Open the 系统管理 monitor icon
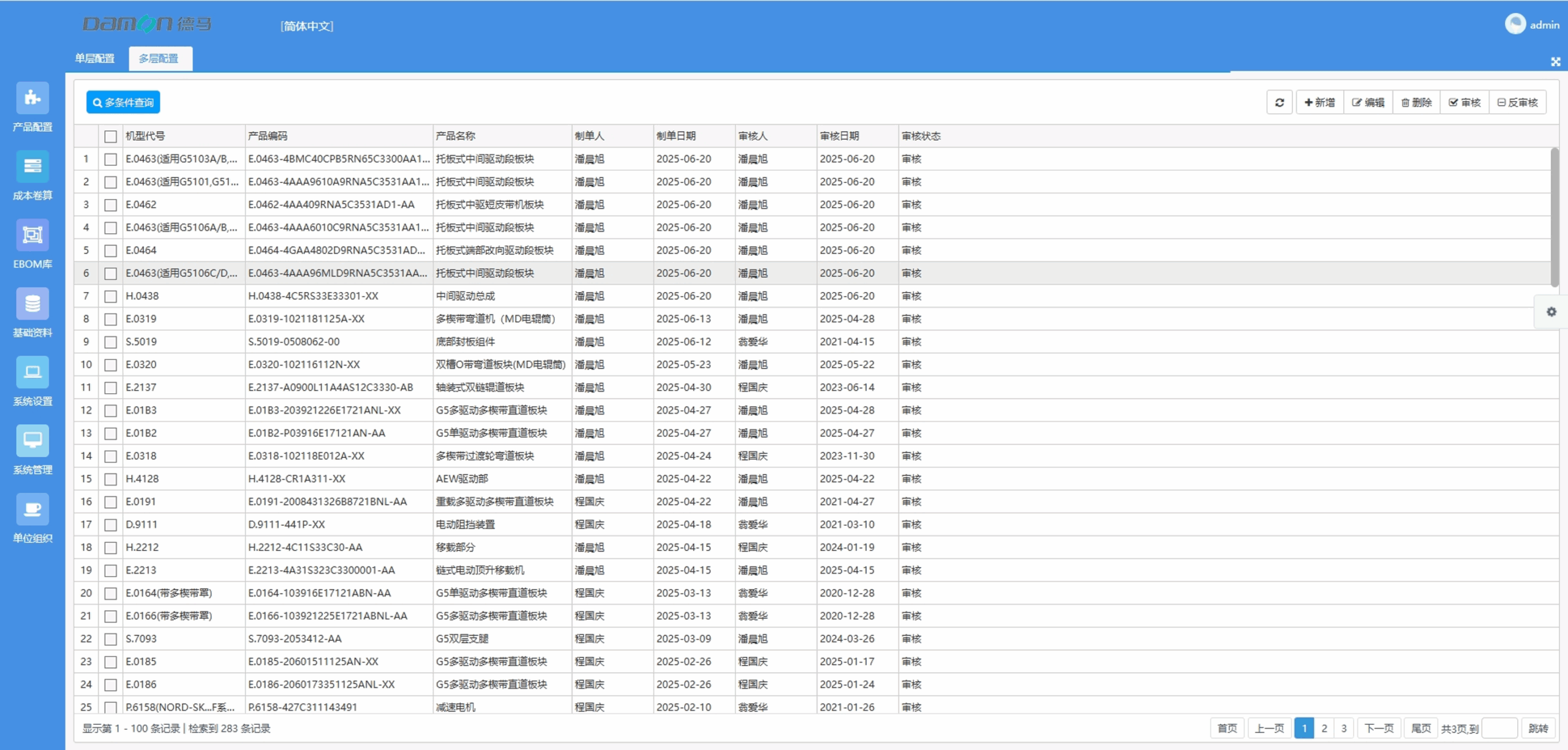 tap(32, 441)
